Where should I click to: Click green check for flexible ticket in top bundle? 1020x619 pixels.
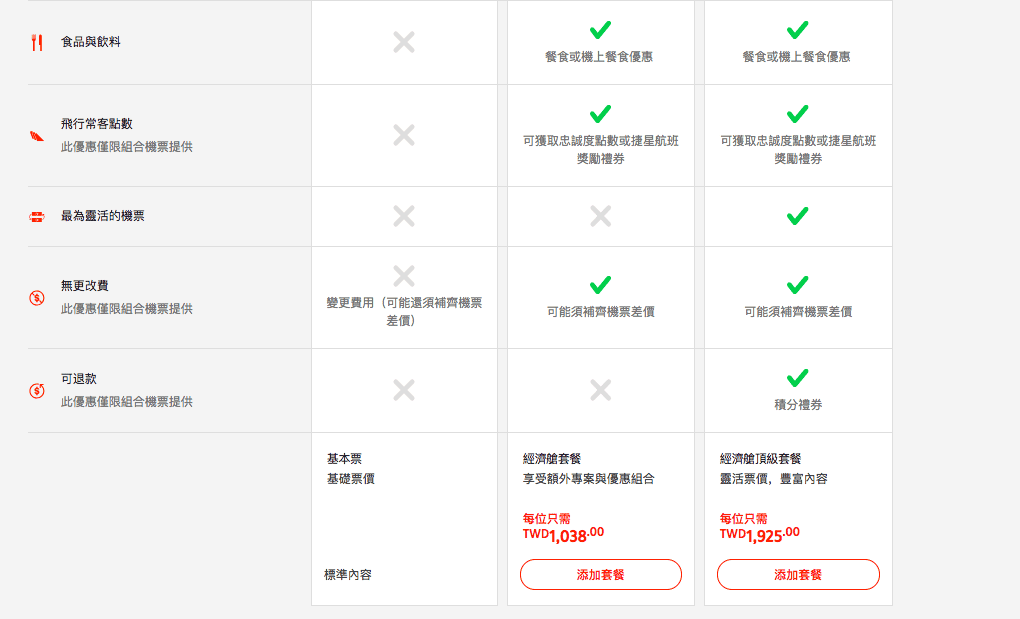tap(798, 216)
